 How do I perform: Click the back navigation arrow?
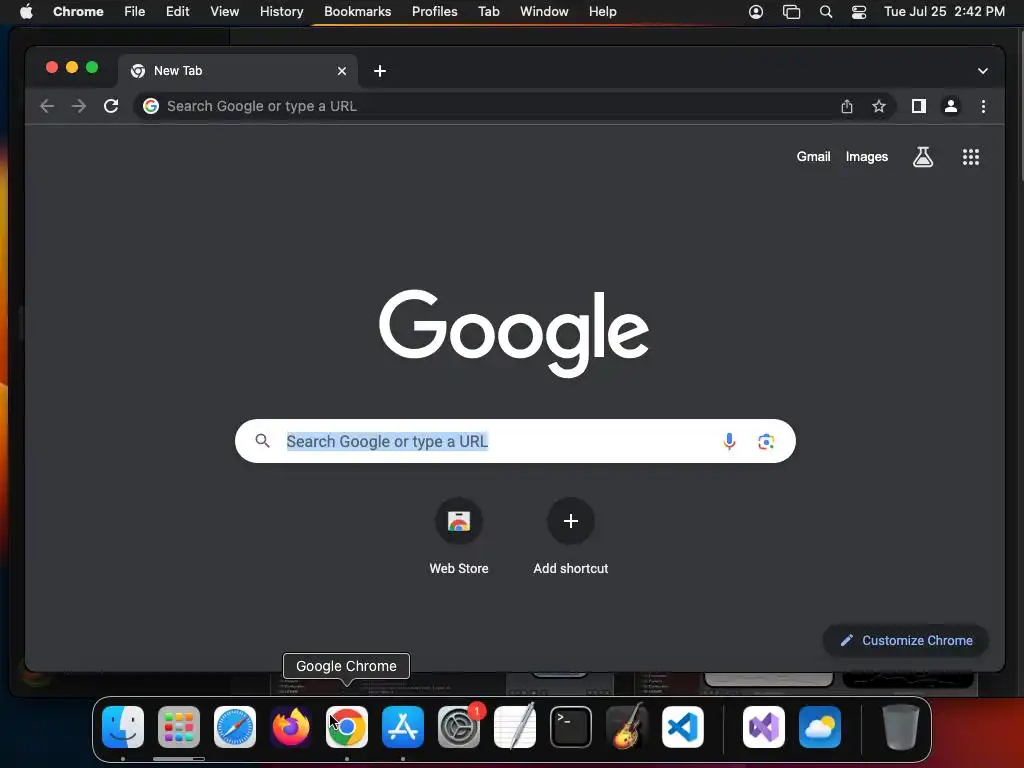(46, 106)
